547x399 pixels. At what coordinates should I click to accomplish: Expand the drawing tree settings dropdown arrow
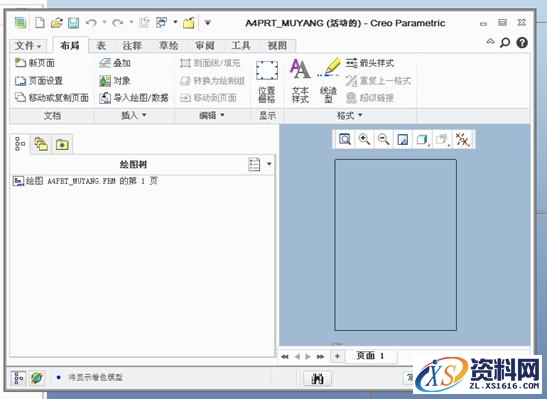pyautogui.click(x=269, y=164)
